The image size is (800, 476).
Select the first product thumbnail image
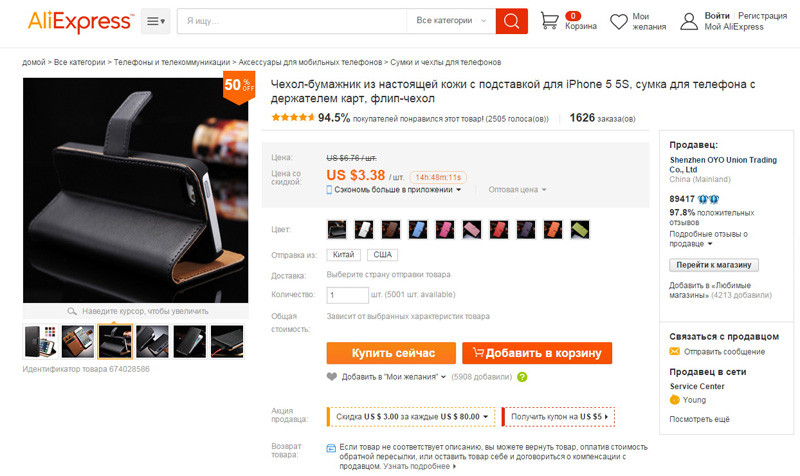tap(40, 341)
